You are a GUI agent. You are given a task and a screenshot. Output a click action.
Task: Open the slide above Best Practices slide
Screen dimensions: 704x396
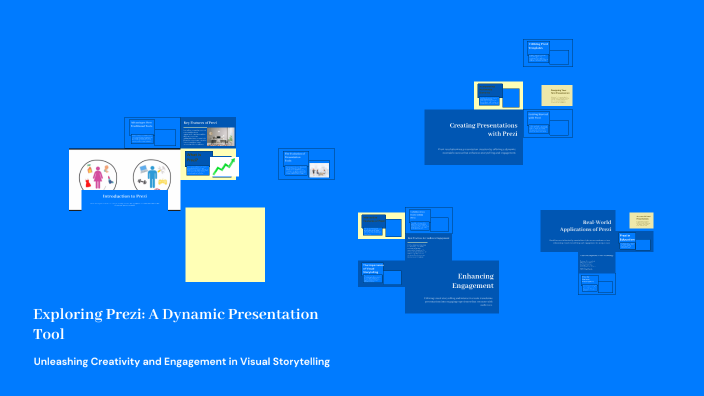(429, 220)
